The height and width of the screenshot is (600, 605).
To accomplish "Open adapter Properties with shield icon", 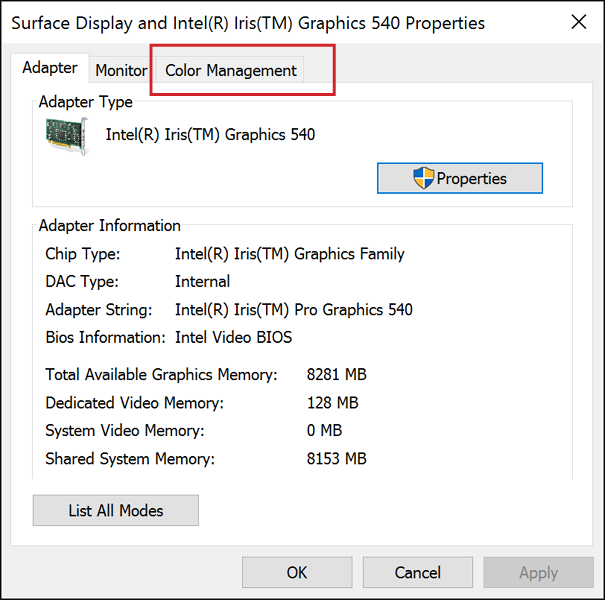I will pos(460,178).
